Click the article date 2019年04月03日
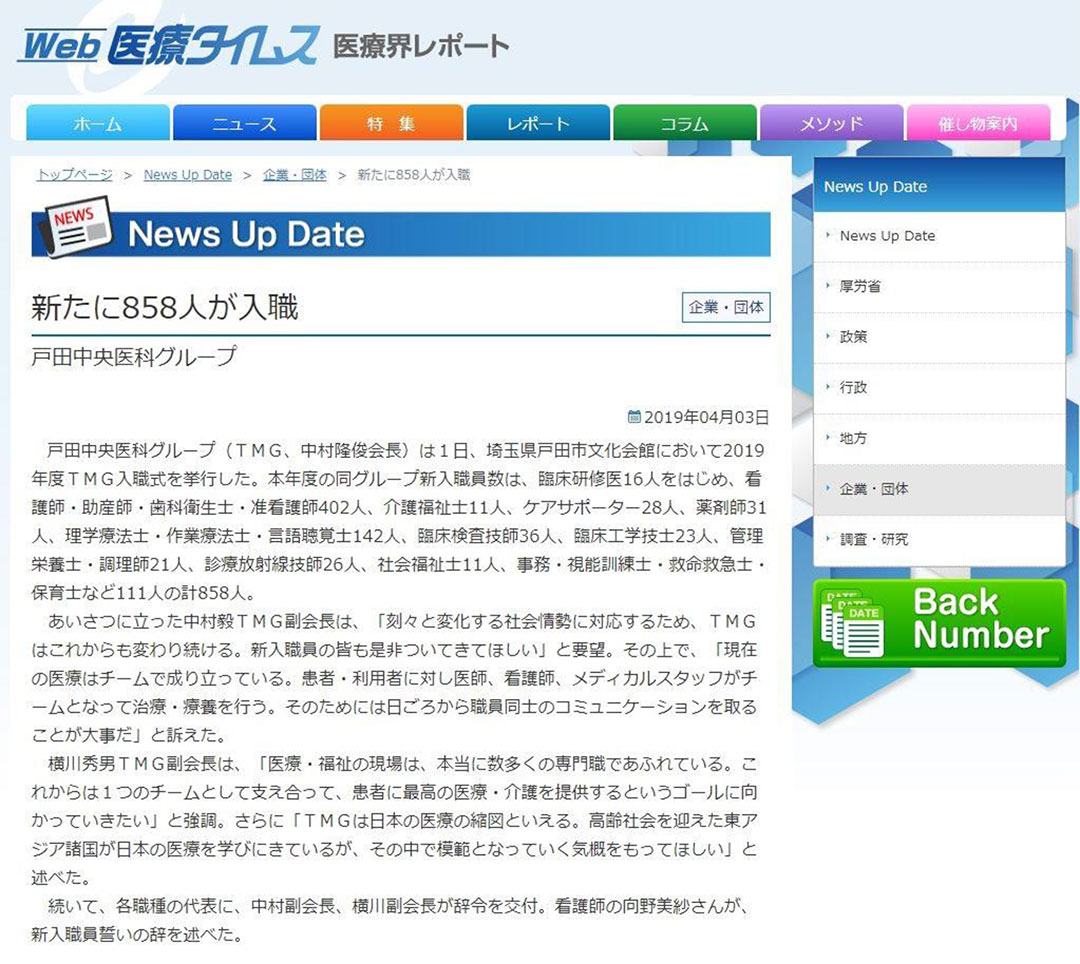1080x964 pixels. click(x=707, y=417)
